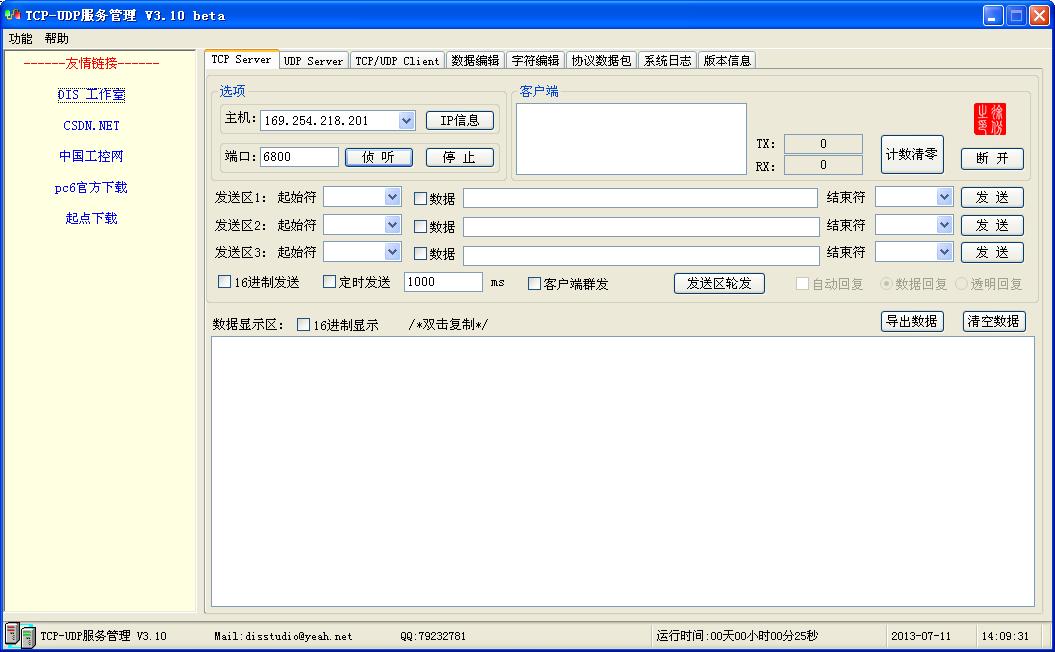Click the 导出数据 button
This screenshot has width=1055, height=652.
912,321
